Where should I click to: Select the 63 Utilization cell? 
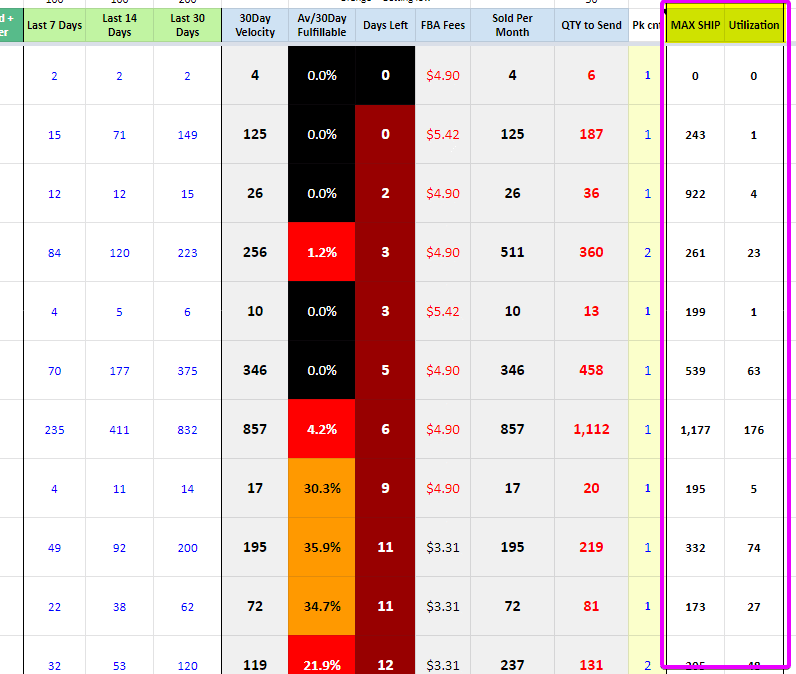(x=754, y=371)
